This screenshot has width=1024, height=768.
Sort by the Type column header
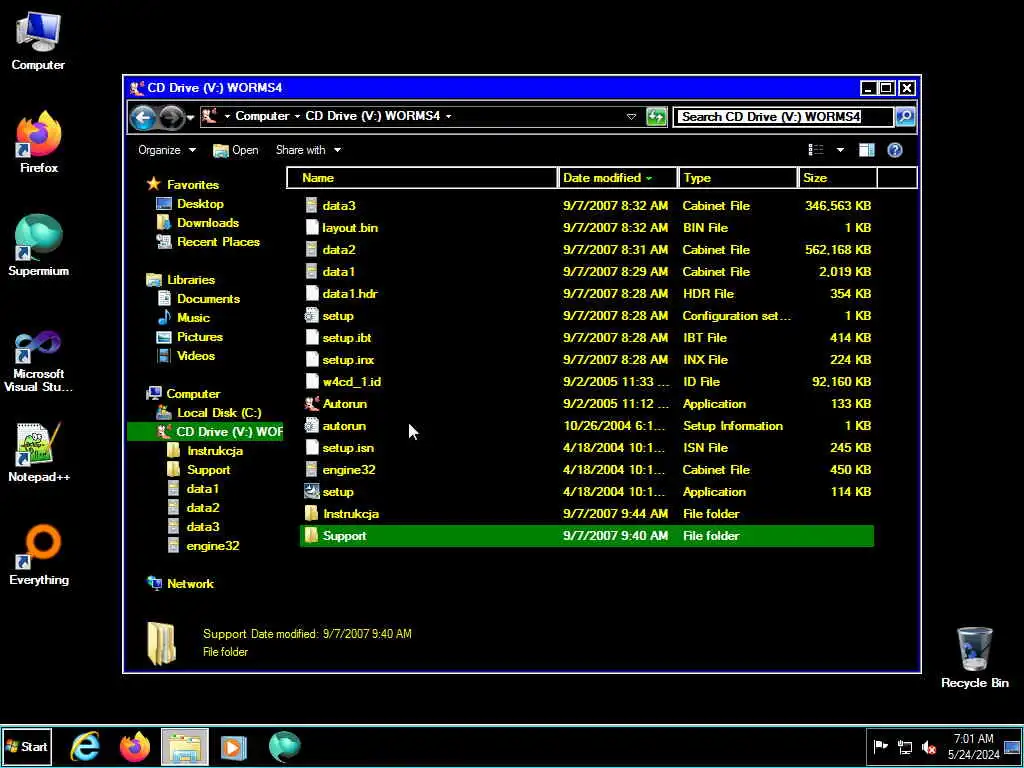pyautogui.click(x=737, y=178)
